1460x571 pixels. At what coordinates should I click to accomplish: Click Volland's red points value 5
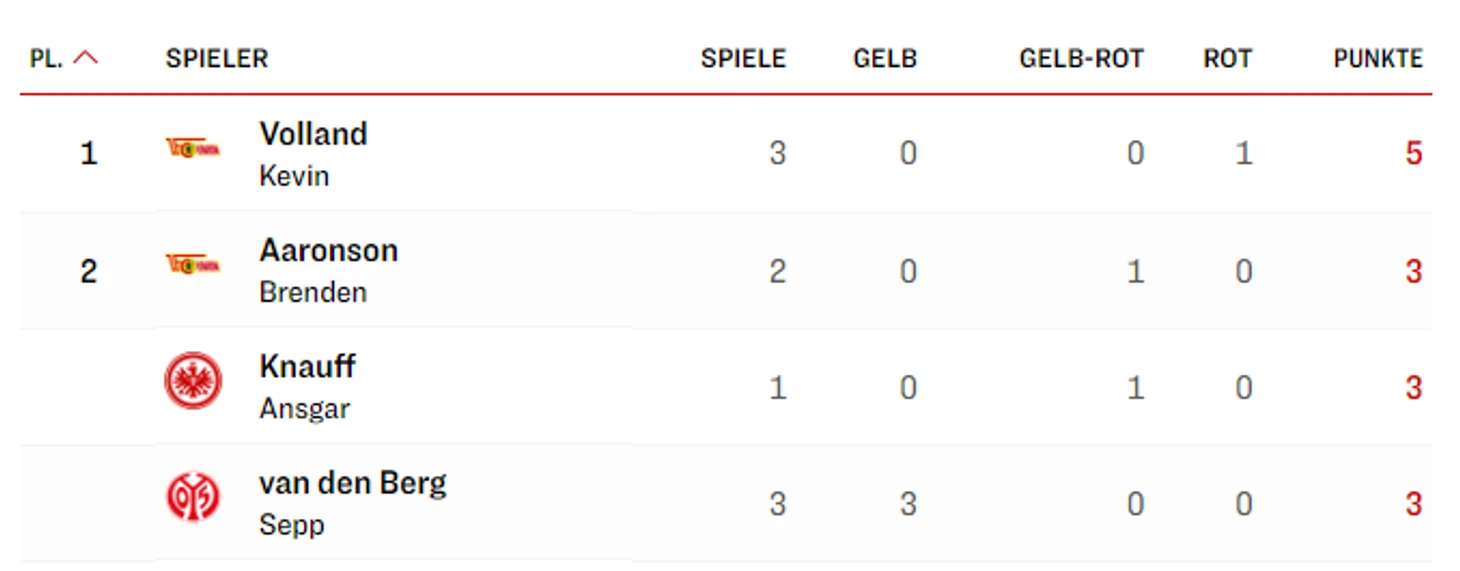click(1413, 154)
